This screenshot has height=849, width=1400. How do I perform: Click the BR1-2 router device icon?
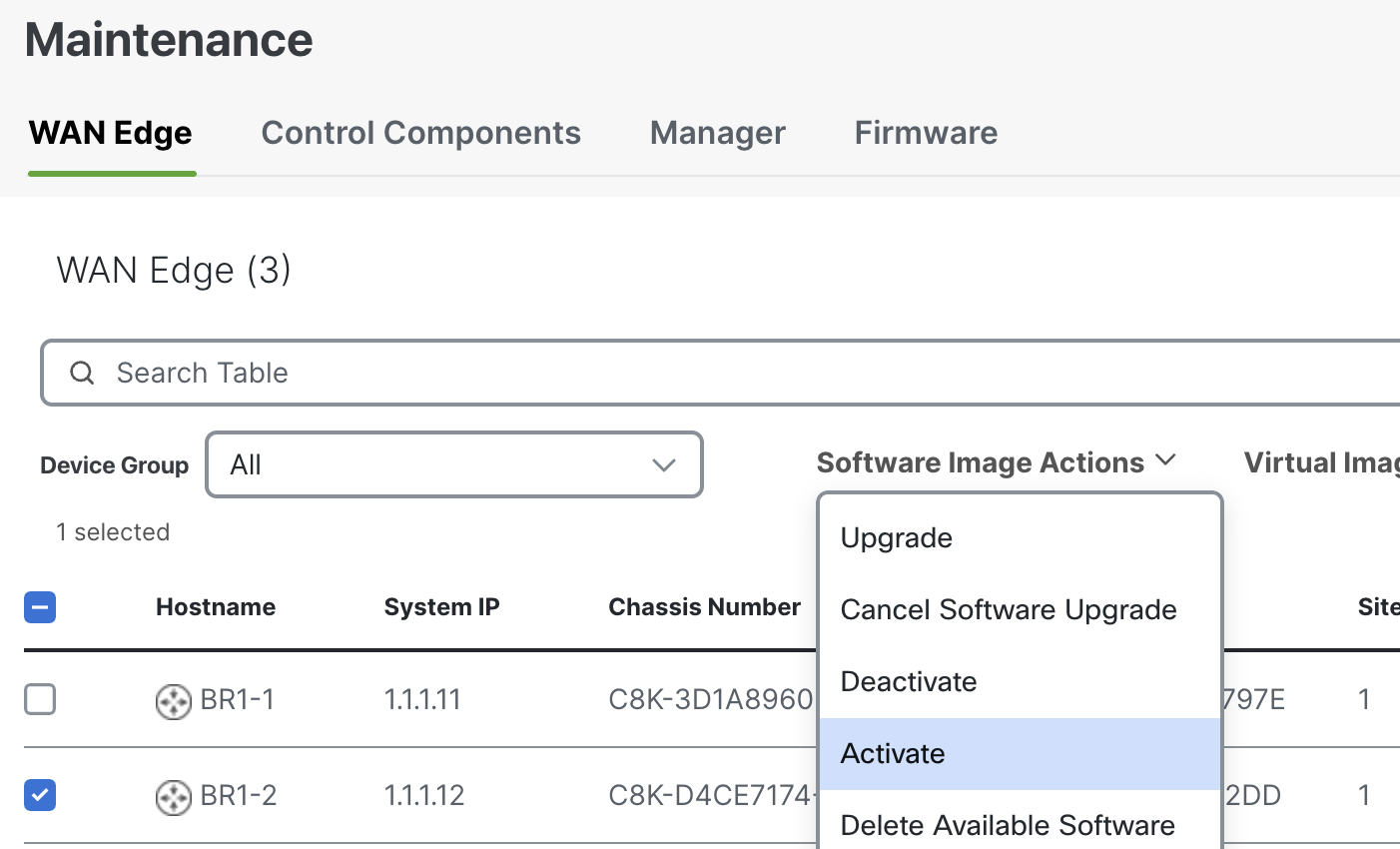[x=173, y=797]
